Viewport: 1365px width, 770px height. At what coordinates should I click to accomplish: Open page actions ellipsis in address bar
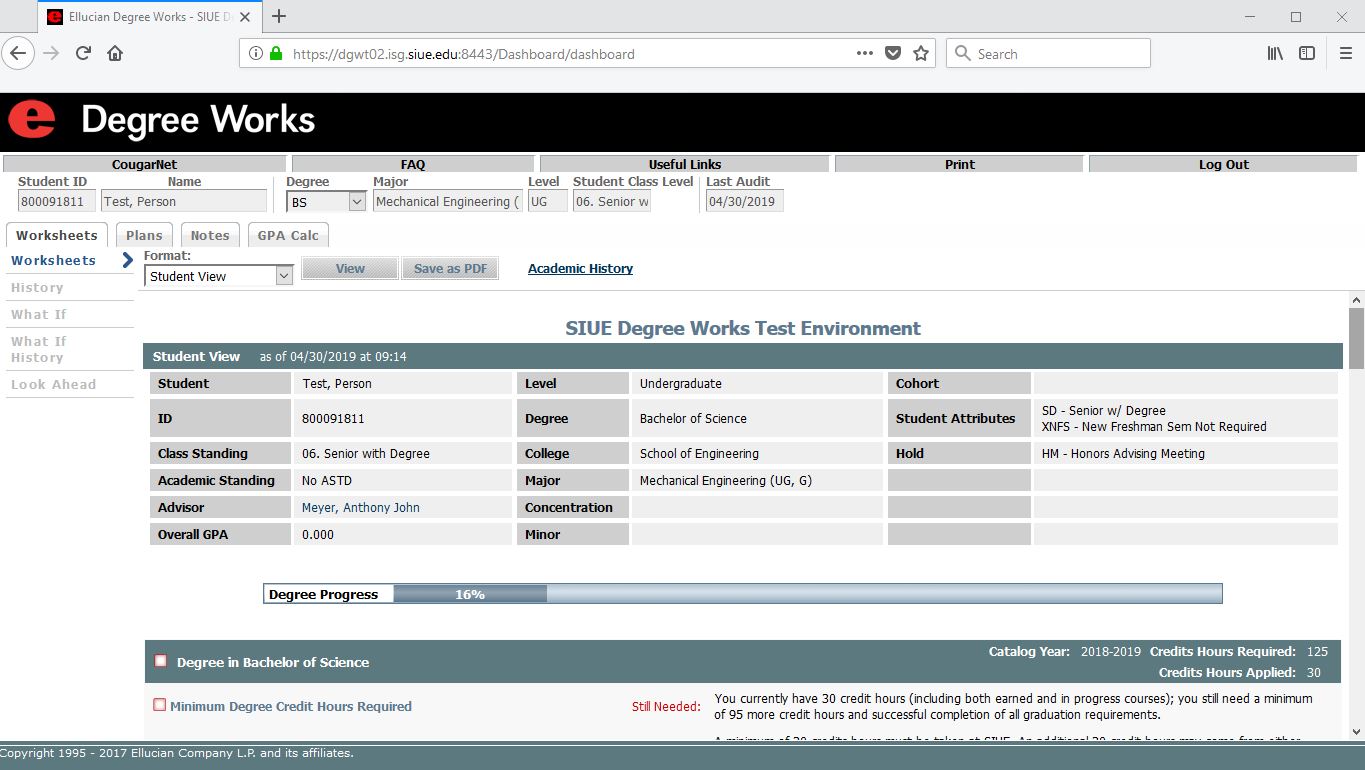point(865,54)
